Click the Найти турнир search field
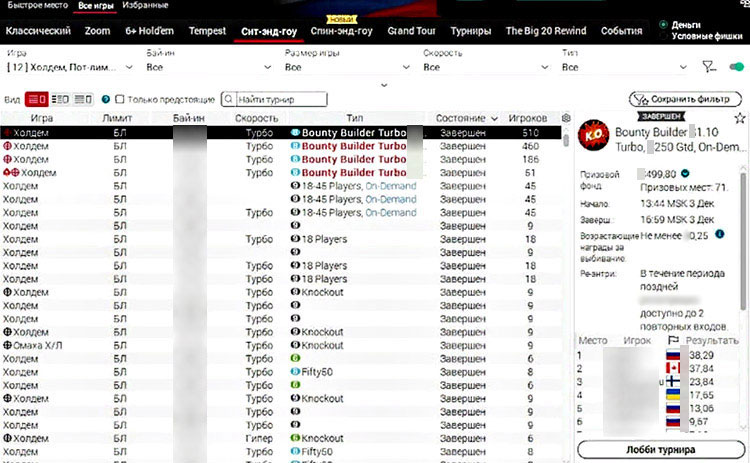Screen dimensions: 750x463 pos(275,99)
